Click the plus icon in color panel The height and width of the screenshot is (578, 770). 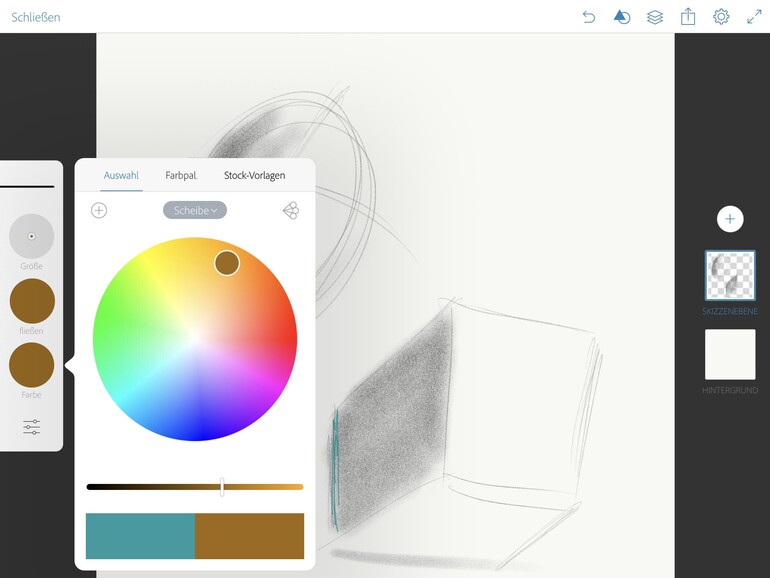point(99,210)
